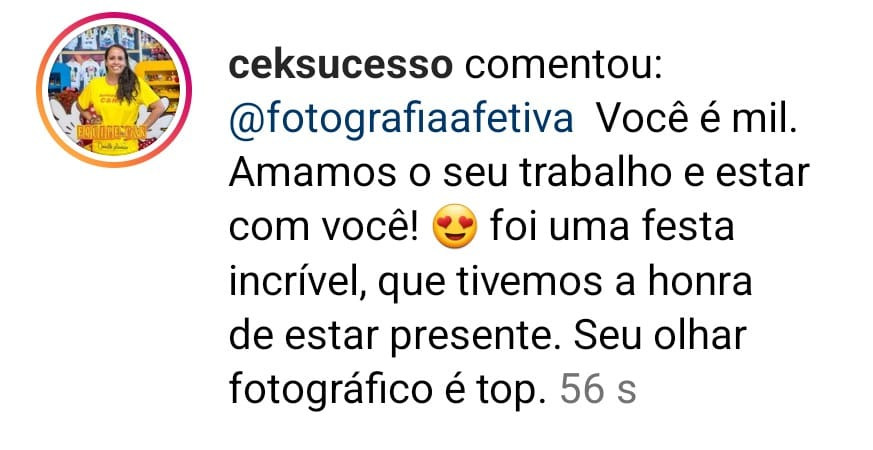Click the phrase fotográfico é top
Screen dimensions: 873x450
[x=386, y=390]
